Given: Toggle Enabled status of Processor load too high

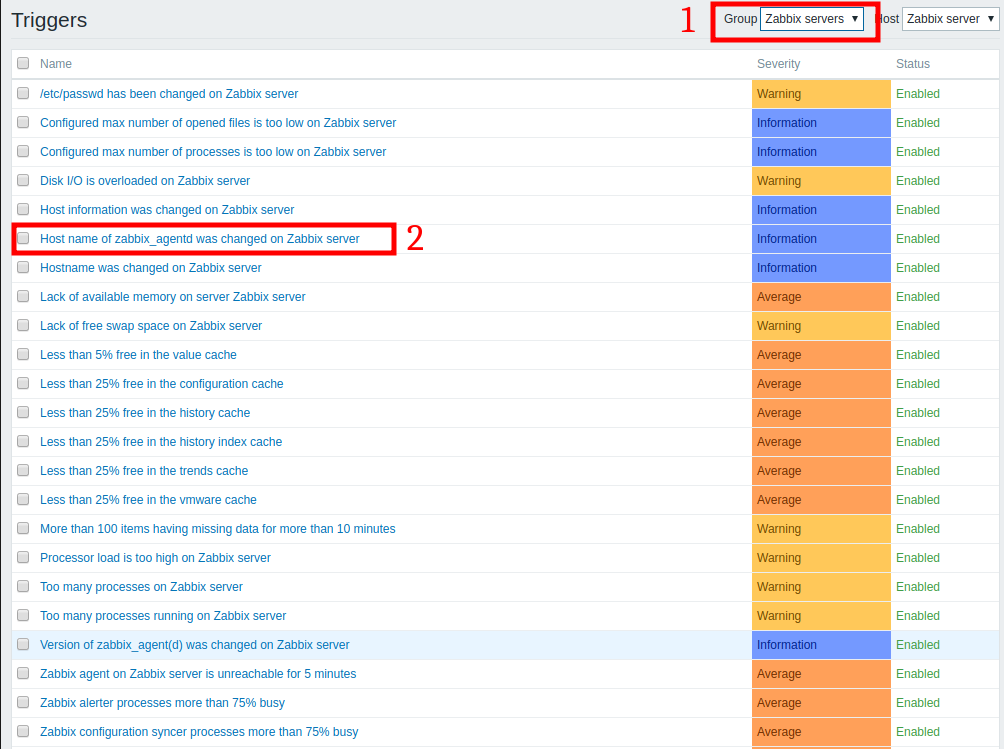Looking at the screenshot, I should [x=918, y=558].
